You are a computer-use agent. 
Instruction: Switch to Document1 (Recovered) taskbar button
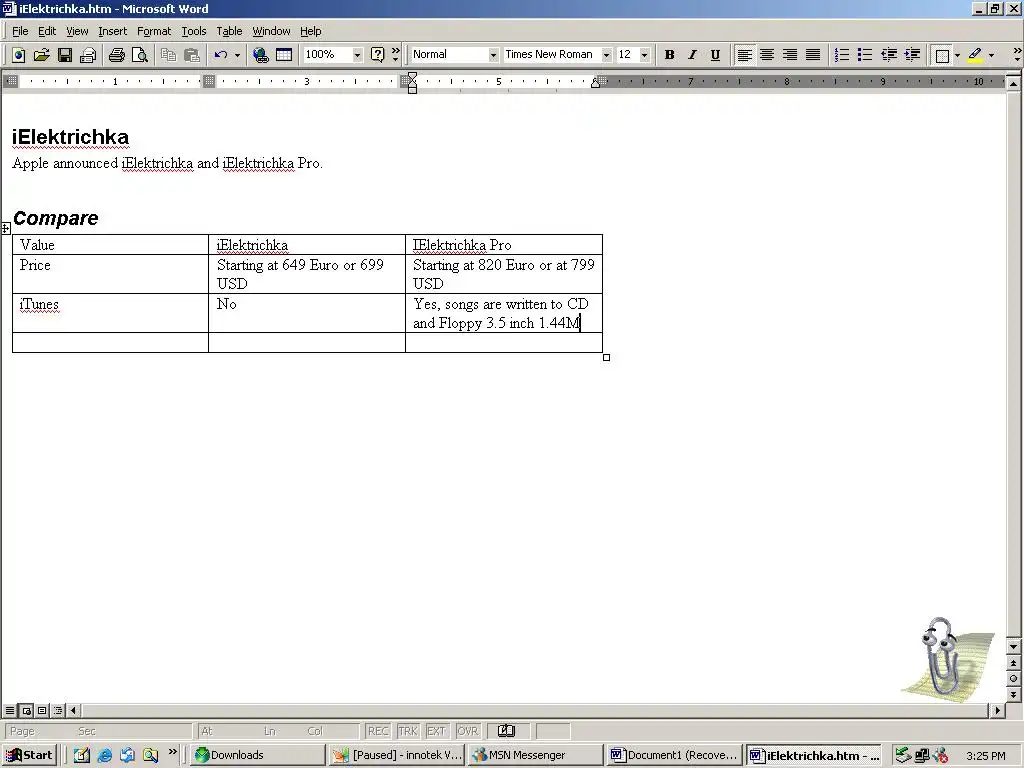point(675,755)
